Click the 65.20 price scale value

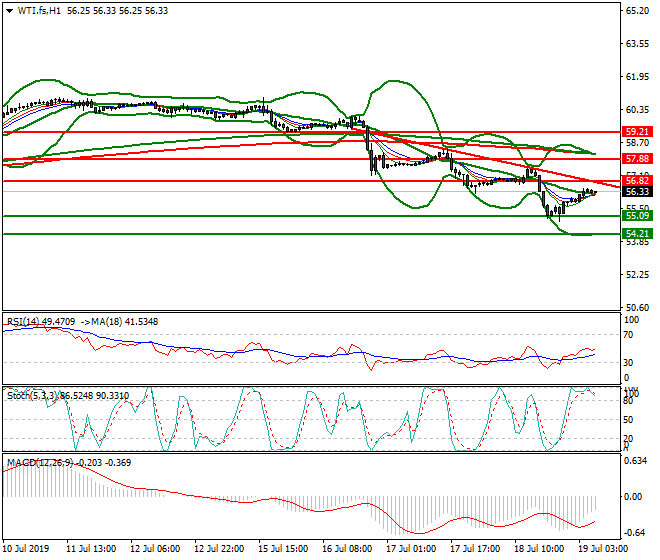tap(637, 11)
